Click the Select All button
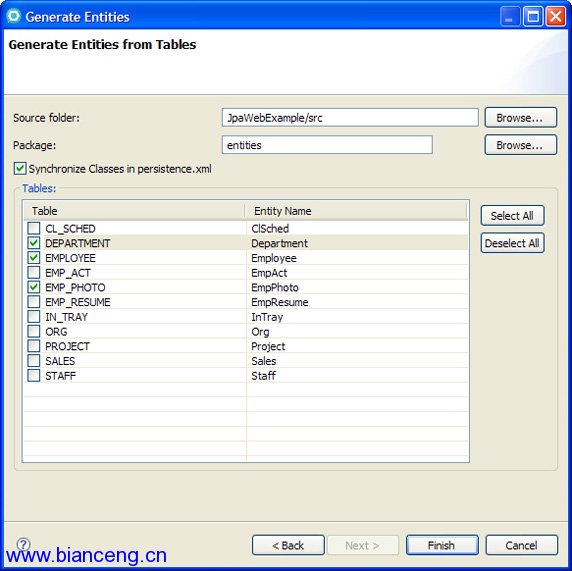Screen dimensions: 572x571 [512, 216]
